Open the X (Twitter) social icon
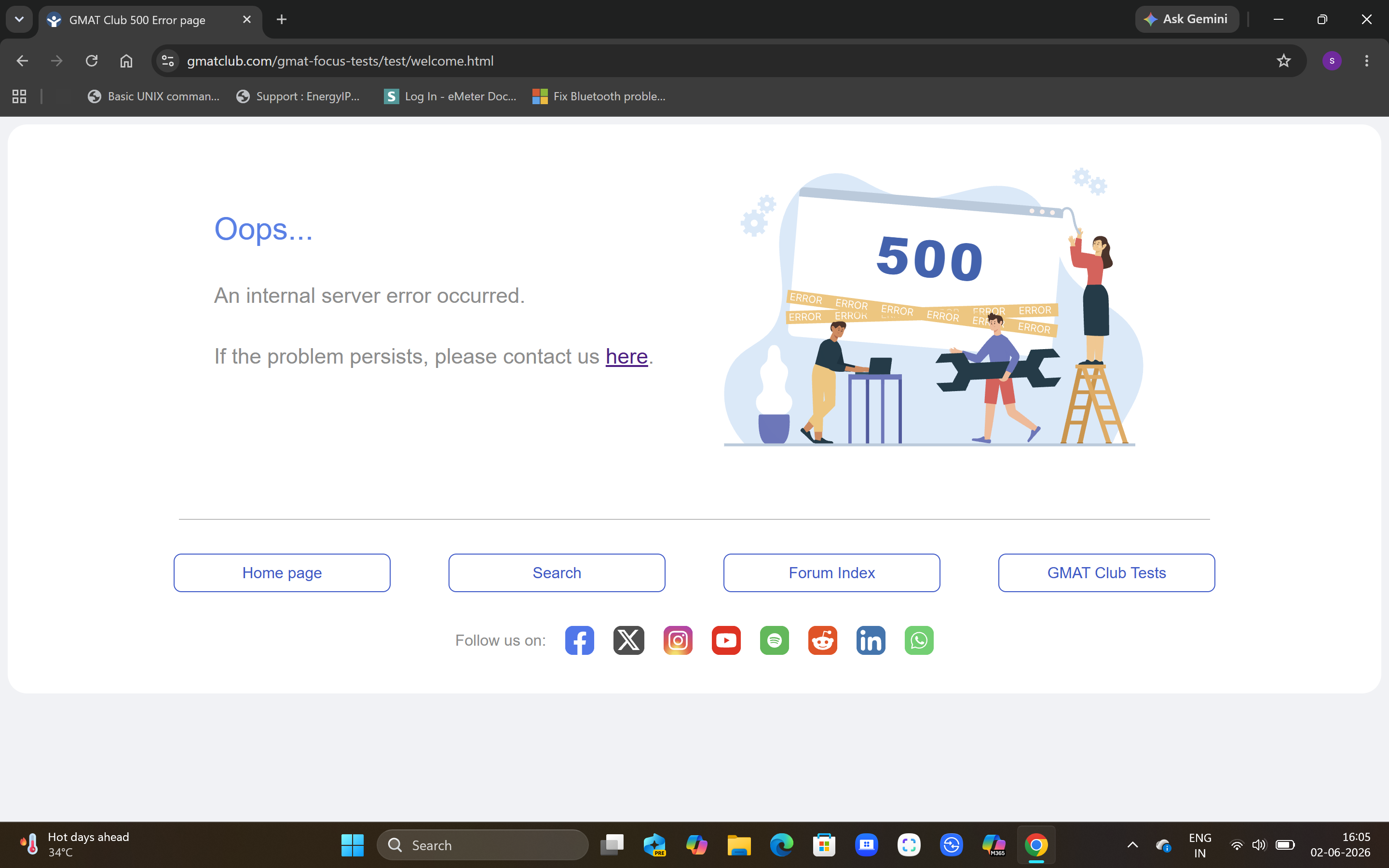The image size is (1389, 868). click(x=628, y=640)
